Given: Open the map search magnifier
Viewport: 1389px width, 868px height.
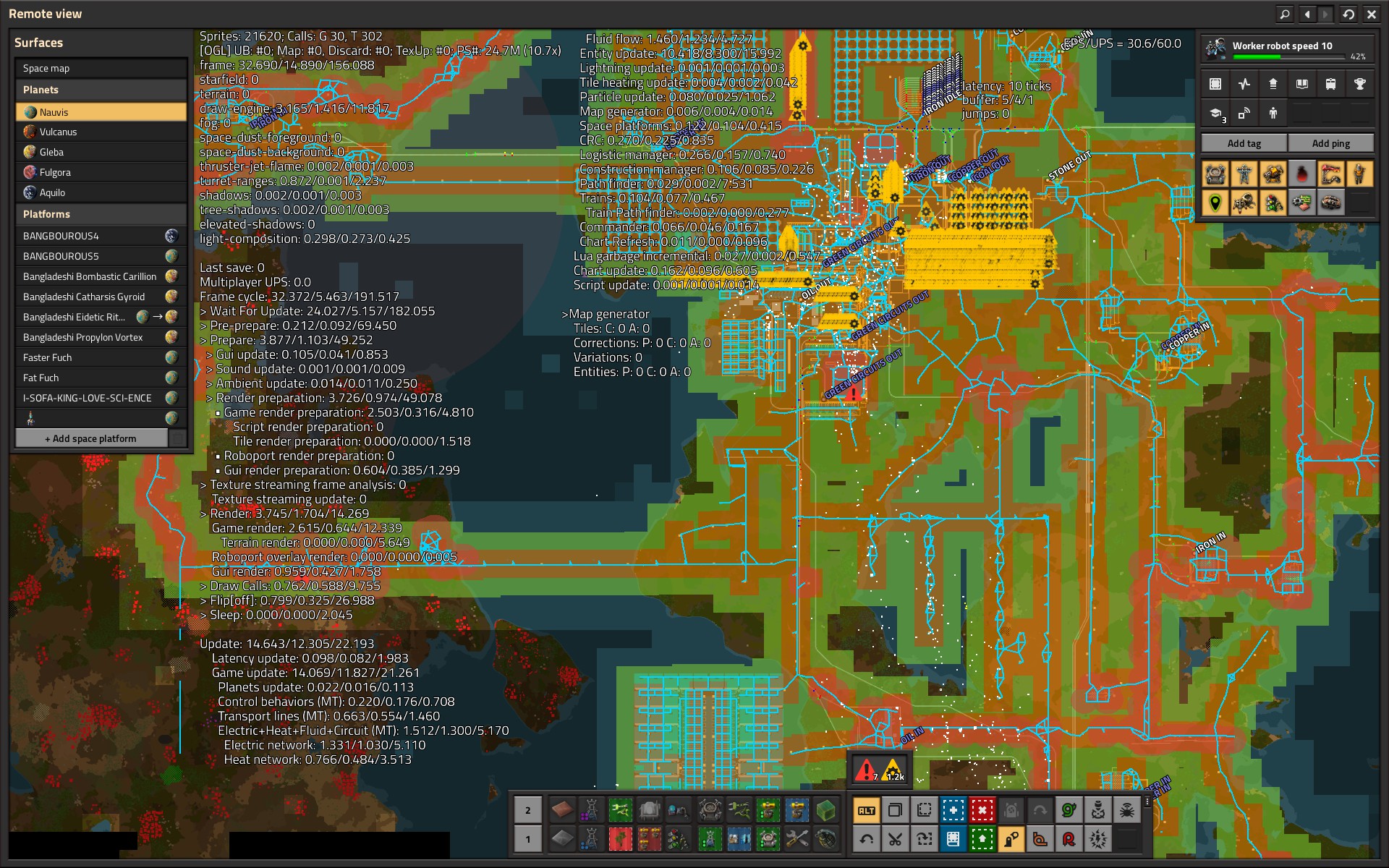Looking at the screenshot, I should click(x=1284, y=14).
